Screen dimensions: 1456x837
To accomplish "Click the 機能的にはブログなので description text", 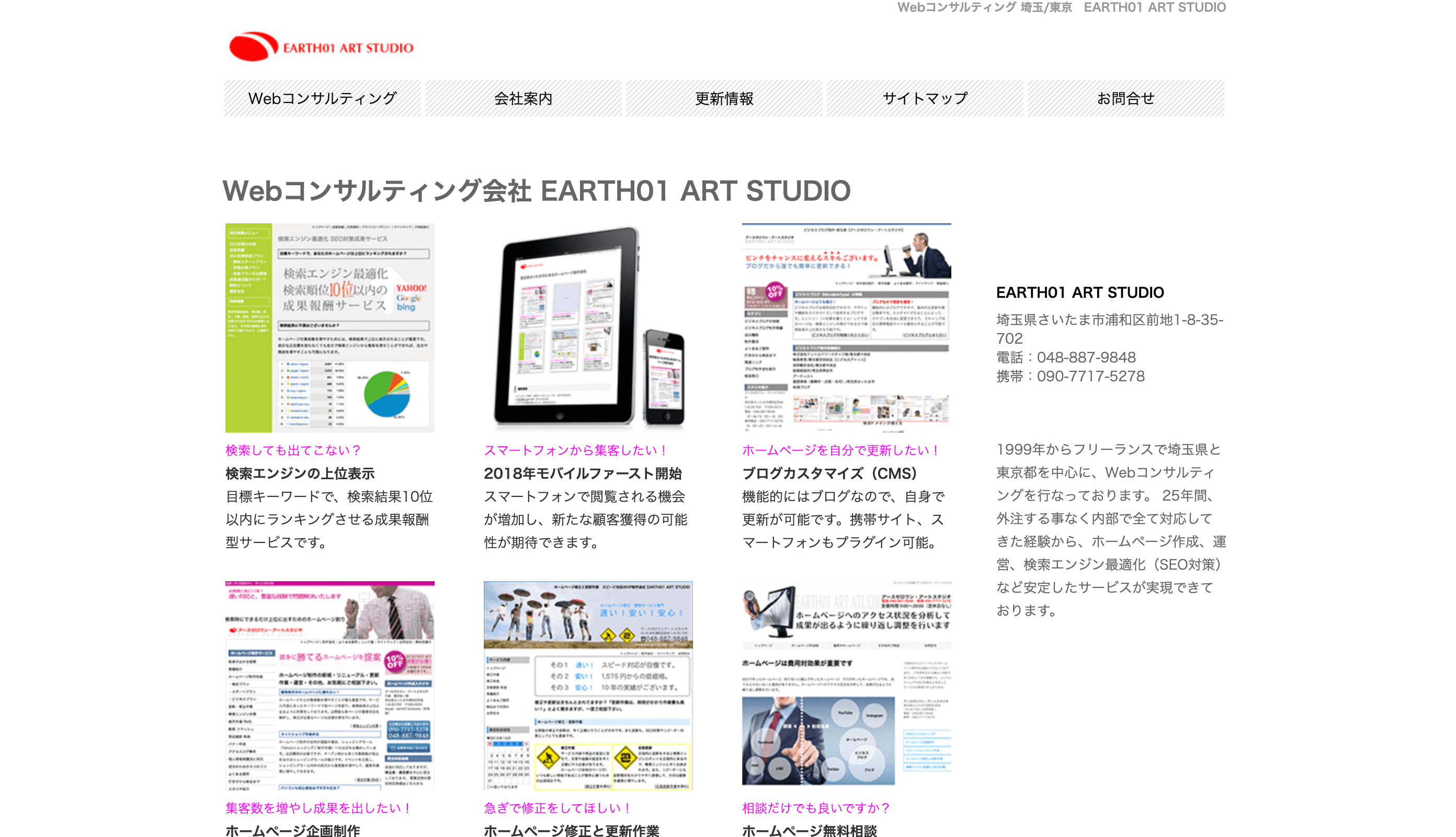I will click(x=843, y=519).
